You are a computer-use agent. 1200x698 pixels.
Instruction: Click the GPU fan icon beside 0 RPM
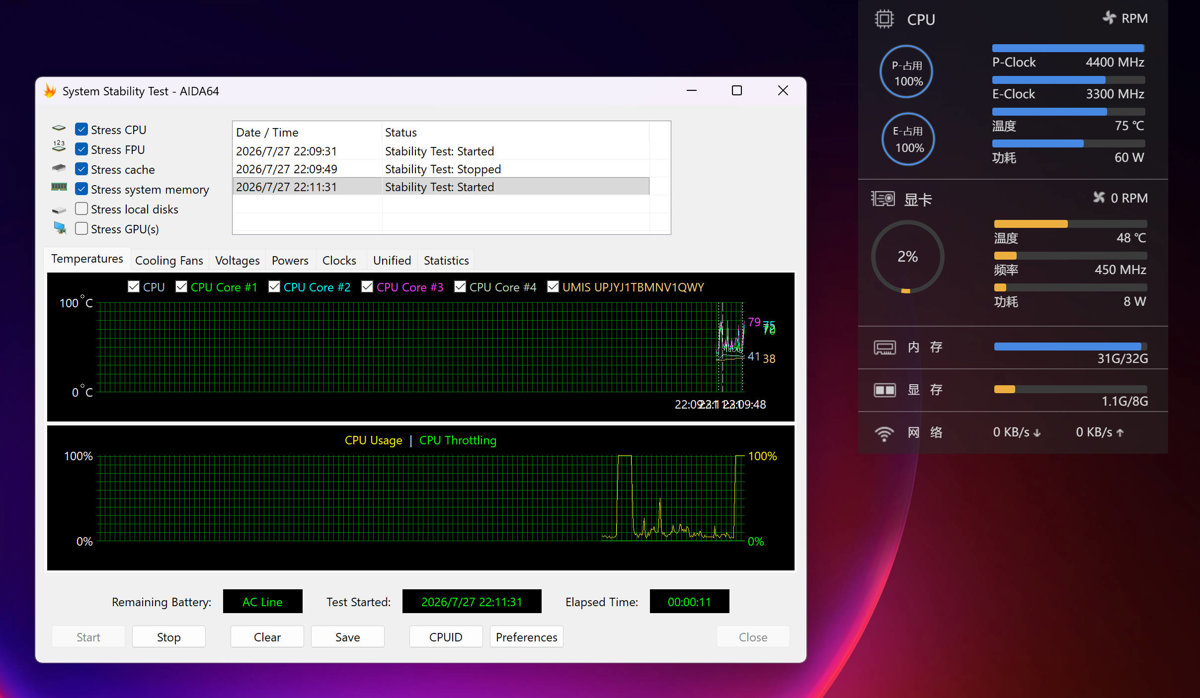pos(1100,198)
